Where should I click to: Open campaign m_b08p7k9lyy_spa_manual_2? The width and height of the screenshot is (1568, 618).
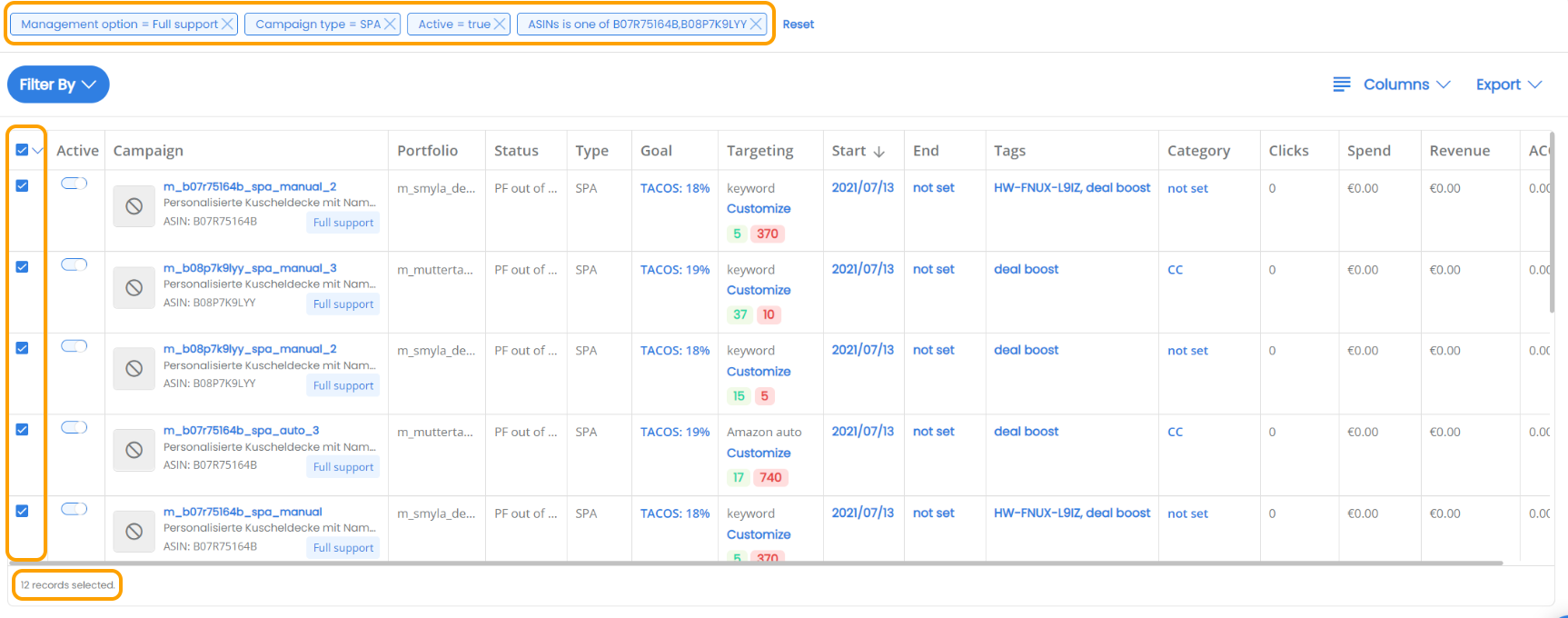(250, 349)
